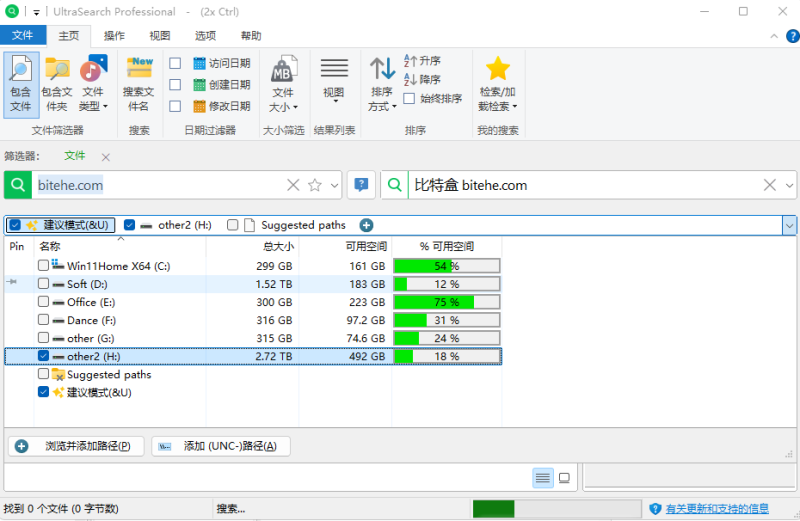Image resolution: width=800 pixels, height=521 pixels.
Task: Expand the content search history dropdown
Action: 789,185
